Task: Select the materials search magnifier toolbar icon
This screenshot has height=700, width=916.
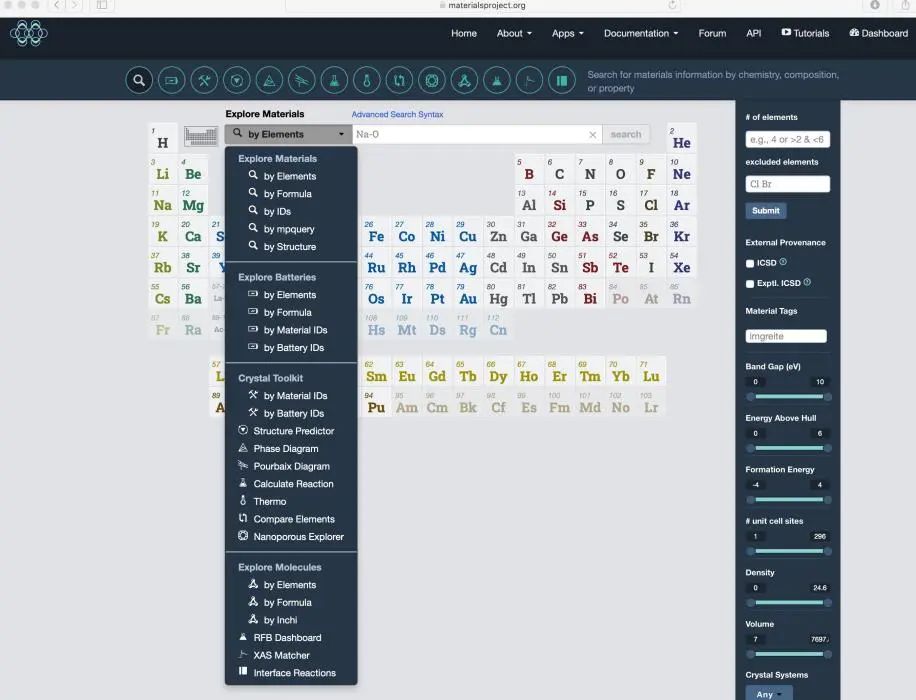Action: click(x=139, y=81)
